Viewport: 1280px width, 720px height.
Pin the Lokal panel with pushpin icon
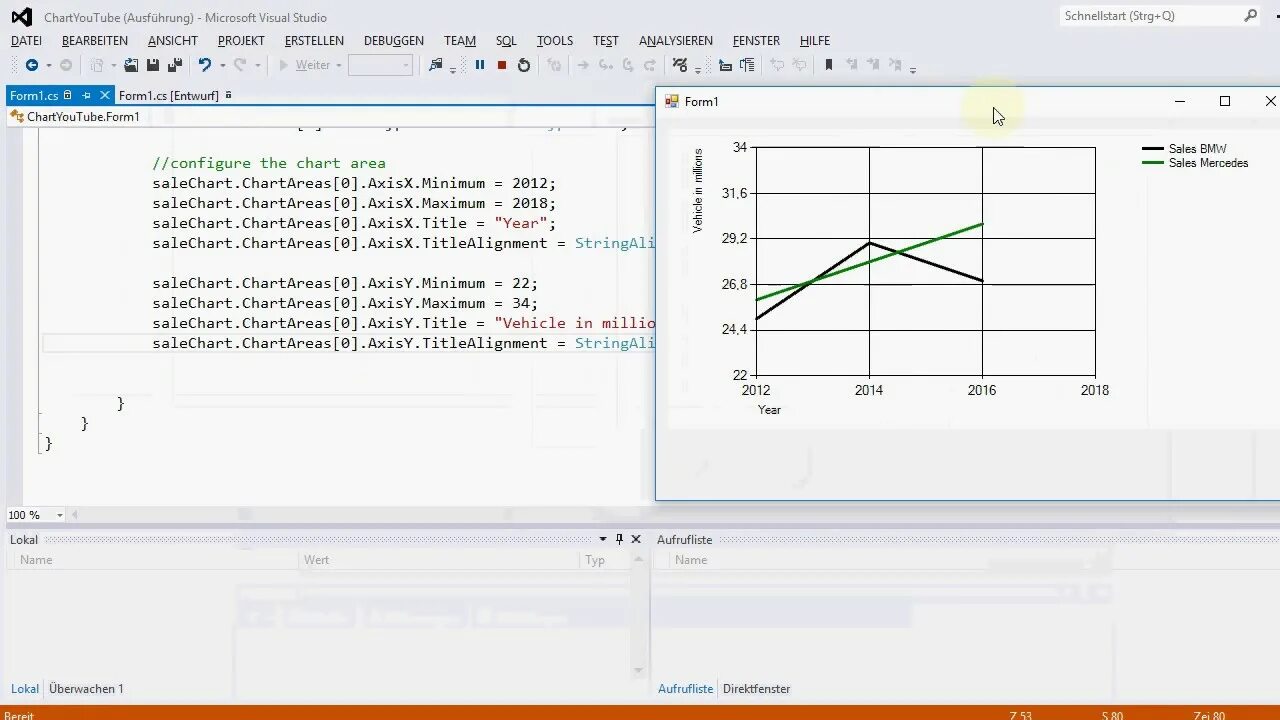click(619, 539)
